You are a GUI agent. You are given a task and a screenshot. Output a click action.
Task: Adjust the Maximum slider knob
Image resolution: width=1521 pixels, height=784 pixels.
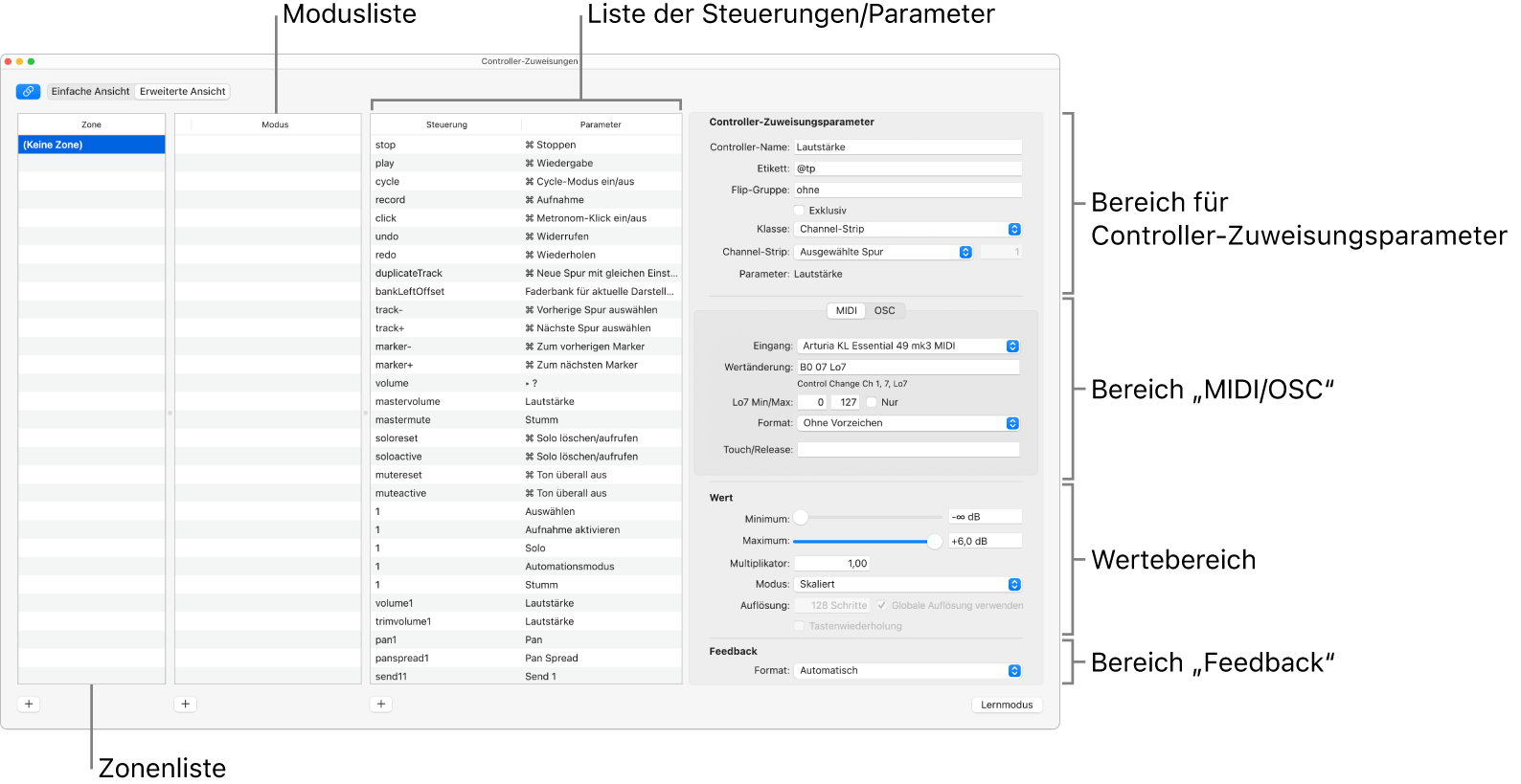934,541
